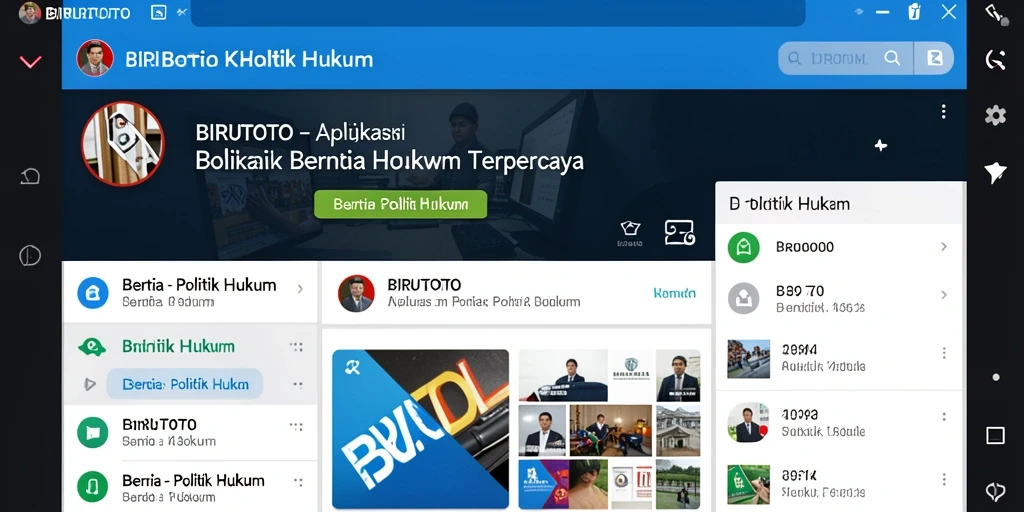Open thumbnail of 89F1K row
1024x512 pixels.
coord(748,485)
